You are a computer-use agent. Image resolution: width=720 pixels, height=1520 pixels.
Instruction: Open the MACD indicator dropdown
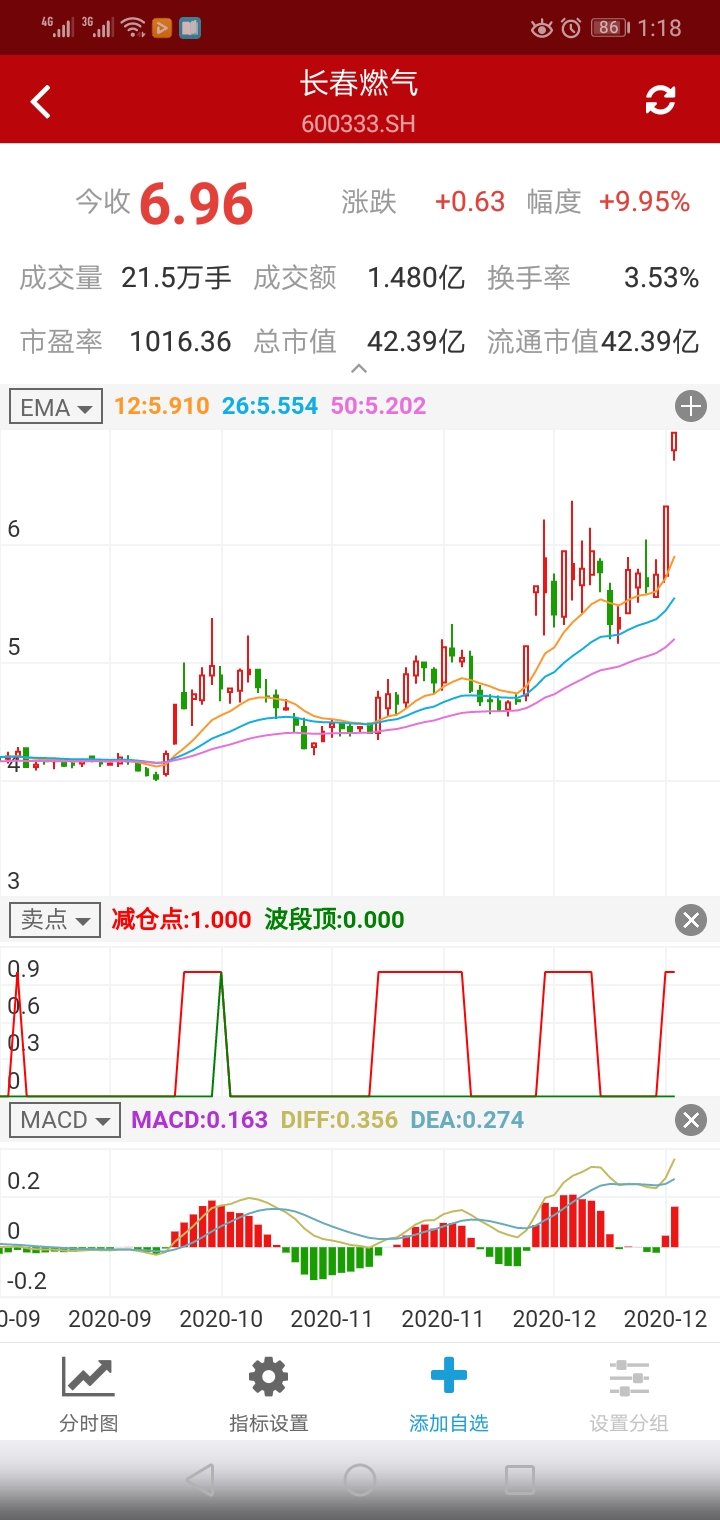pos(65,1120)
